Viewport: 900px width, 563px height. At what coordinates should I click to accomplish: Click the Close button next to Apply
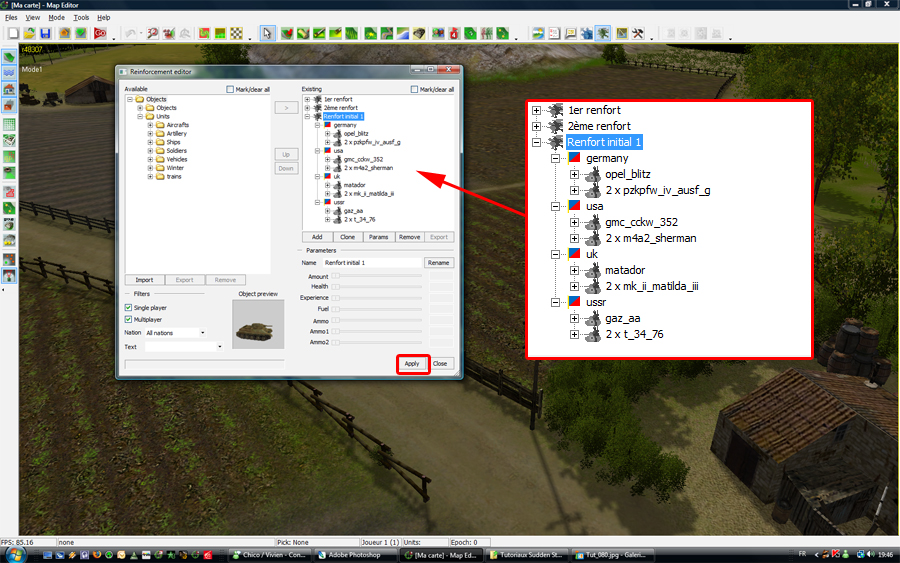[440, 364]
